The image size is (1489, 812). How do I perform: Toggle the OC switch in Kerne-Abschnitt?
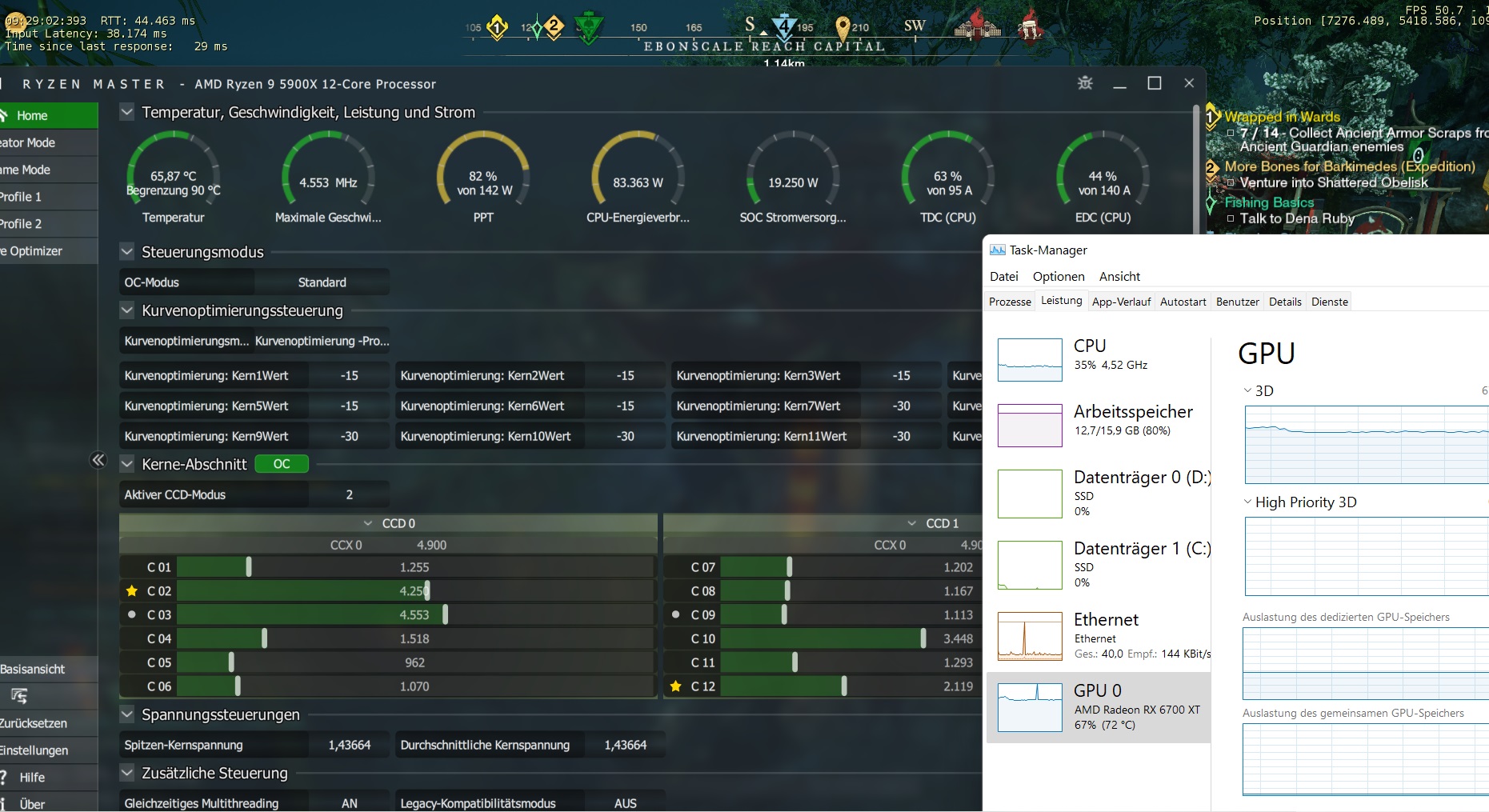point(282,464)
